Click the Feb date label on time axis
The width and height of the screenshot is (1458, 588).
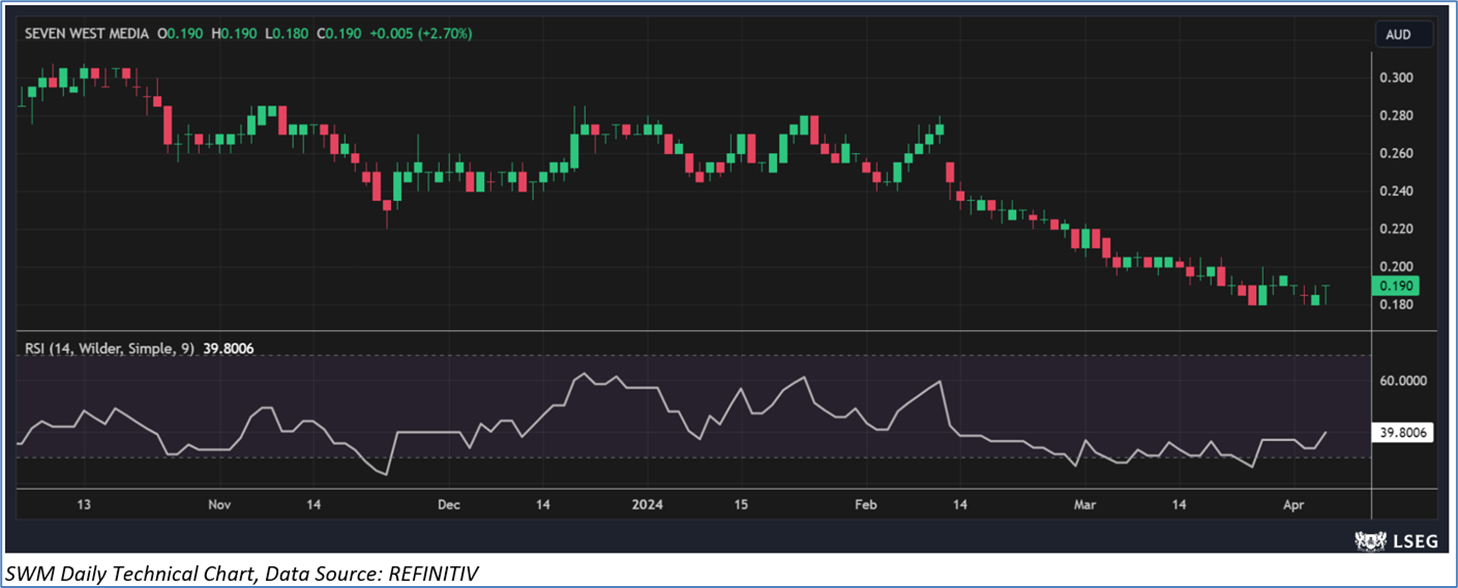866,505
